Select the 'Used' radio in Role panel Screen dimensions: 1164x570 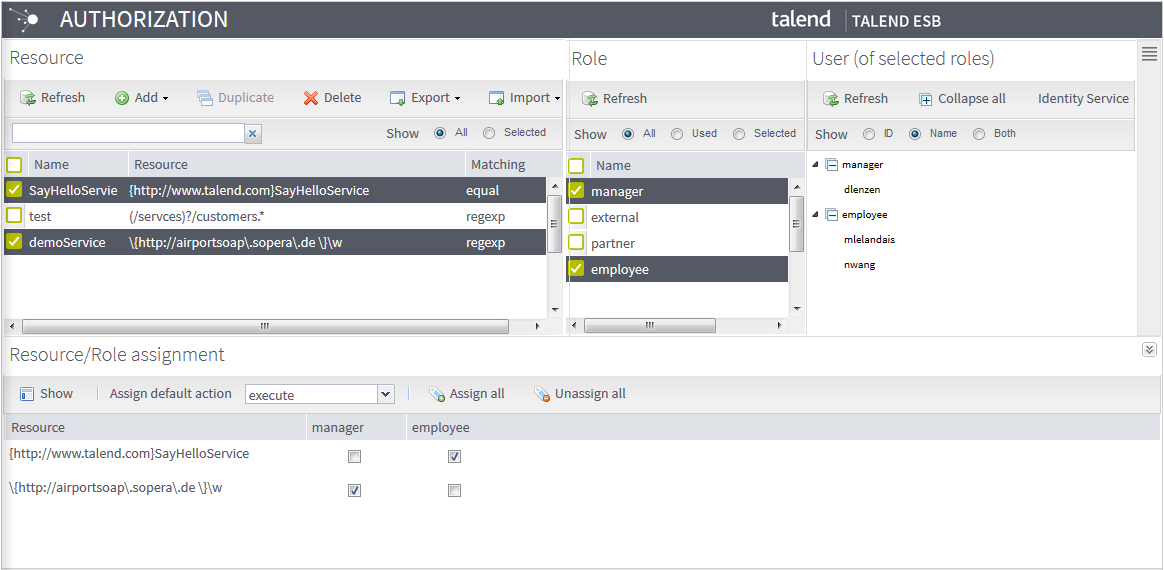coord(677,134)
